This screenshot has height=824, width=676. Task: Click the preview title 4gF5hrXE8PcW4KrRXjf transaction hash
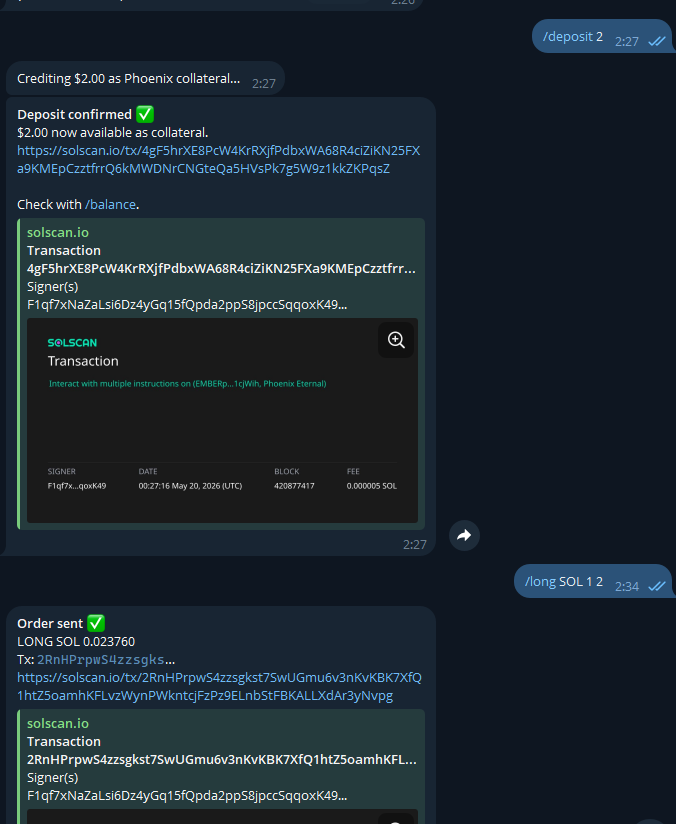coord(221,269)
